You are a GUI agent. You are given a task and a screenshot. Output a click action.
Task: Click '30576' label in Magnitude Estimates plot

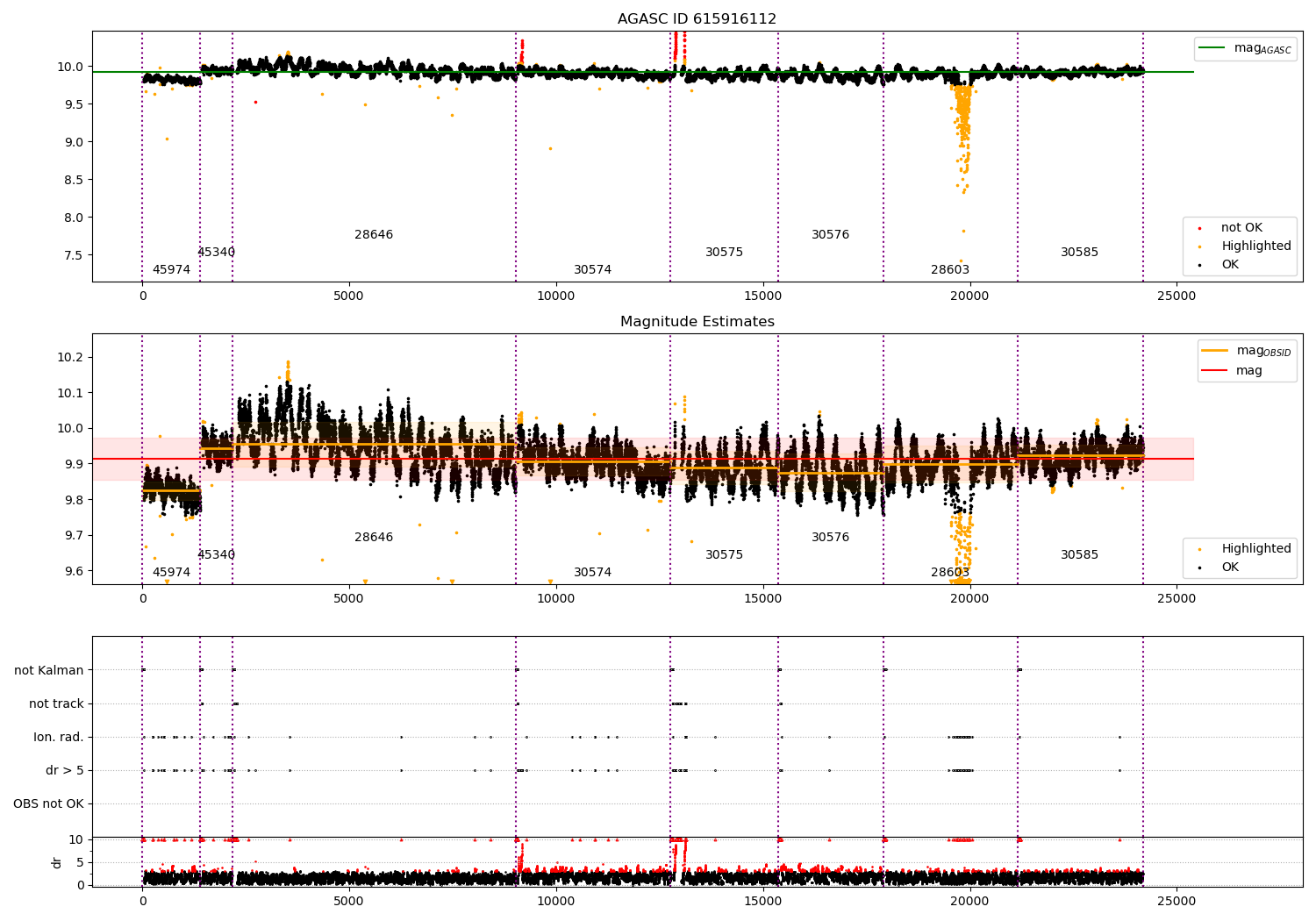pyautogui.click(x=830, y=538)
